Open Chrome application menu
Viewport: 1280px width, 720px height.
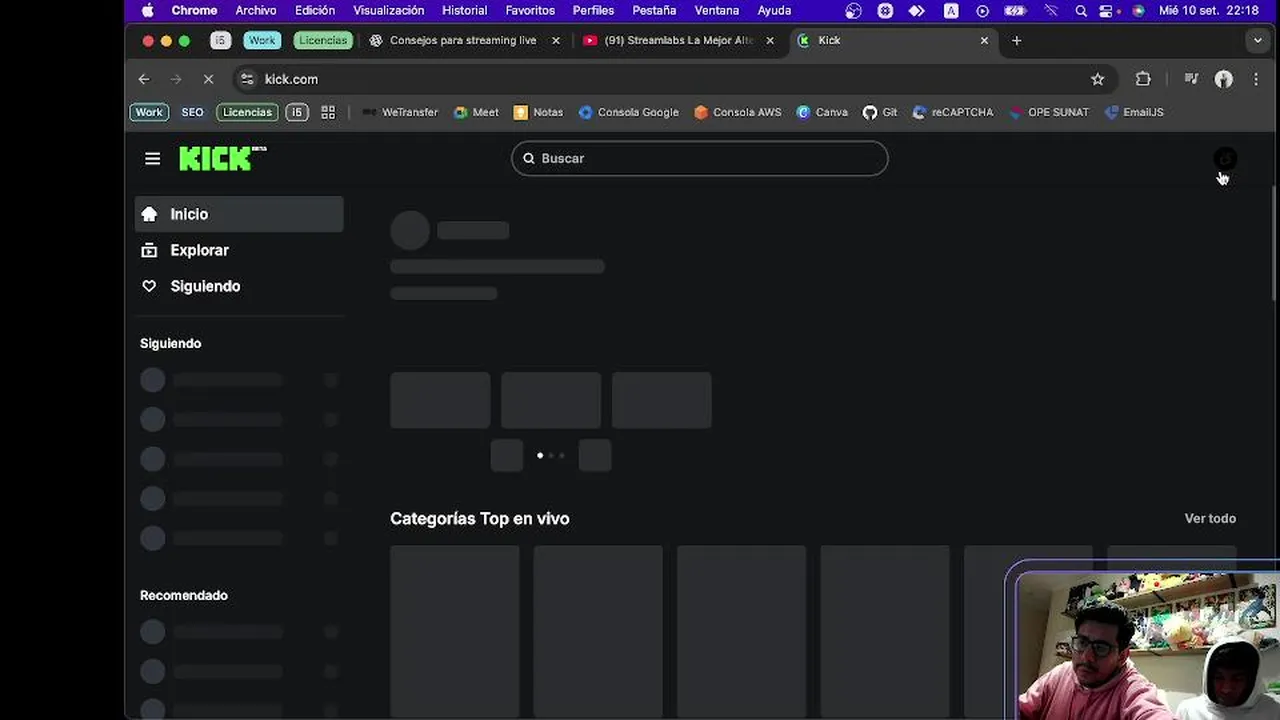194,10
